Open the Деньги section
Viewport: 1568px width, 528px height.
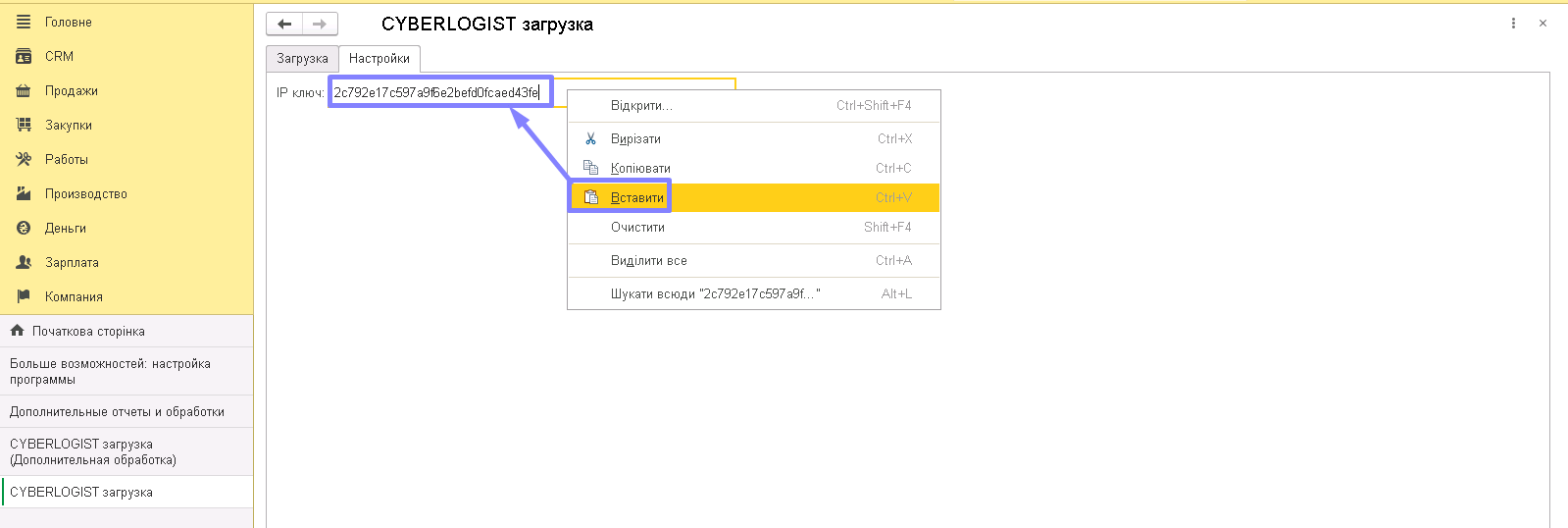pos(126,228)
